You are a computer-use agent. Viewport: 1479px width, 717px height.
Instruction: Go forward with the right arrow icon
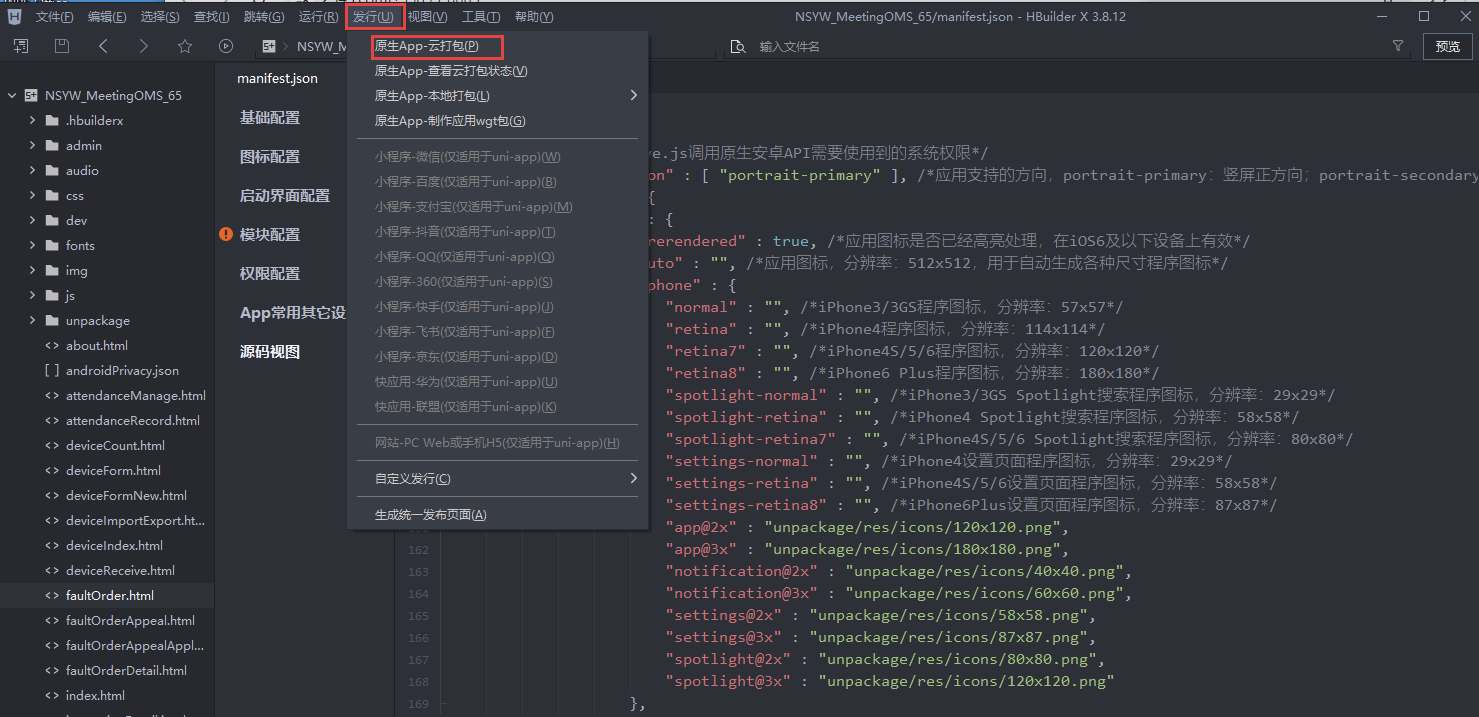[x=144, y=46]
